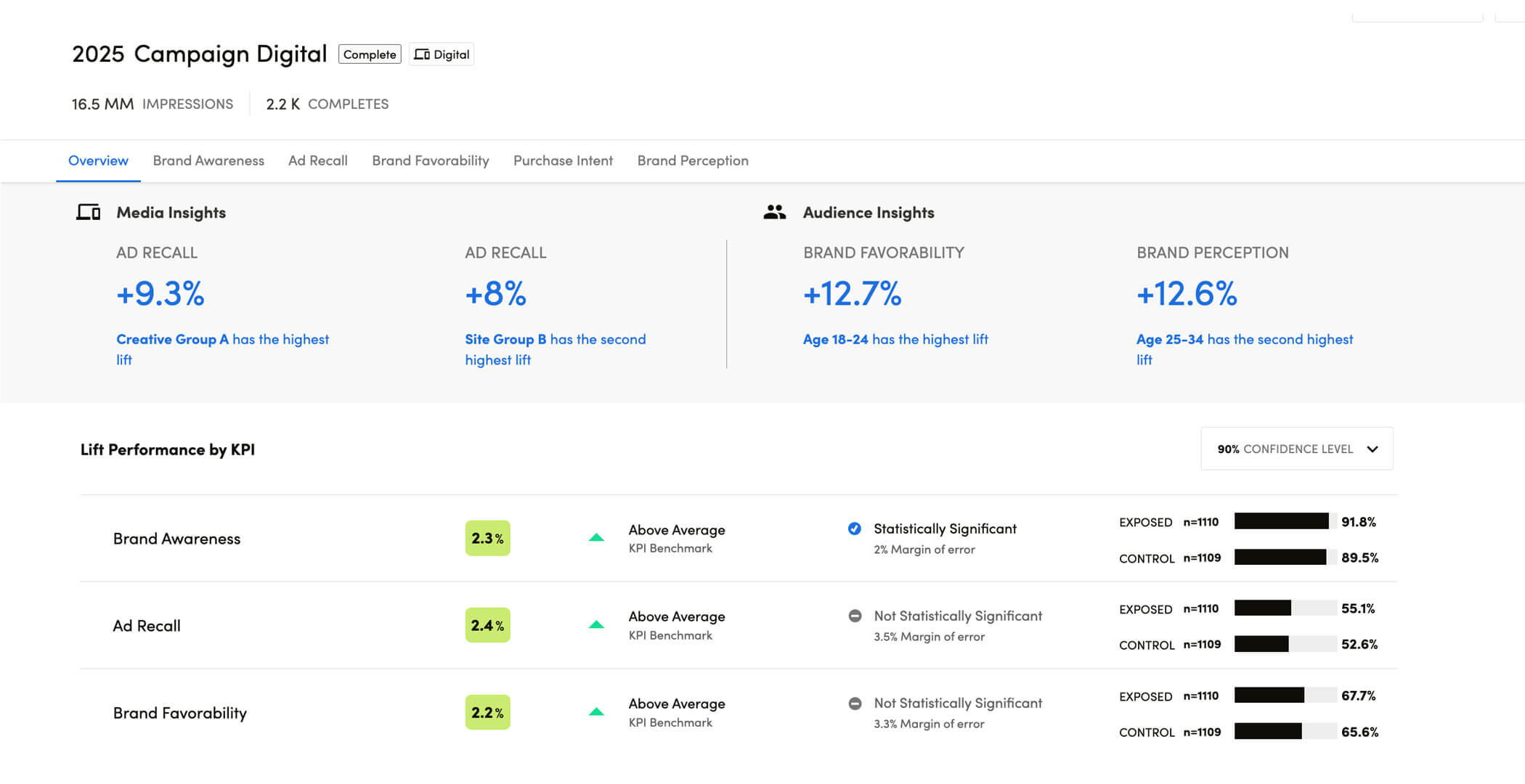Click Brand Awareness control bar 89.5%
The height and width of the screenshot is (784, 1525).
tap(1285, 557)
